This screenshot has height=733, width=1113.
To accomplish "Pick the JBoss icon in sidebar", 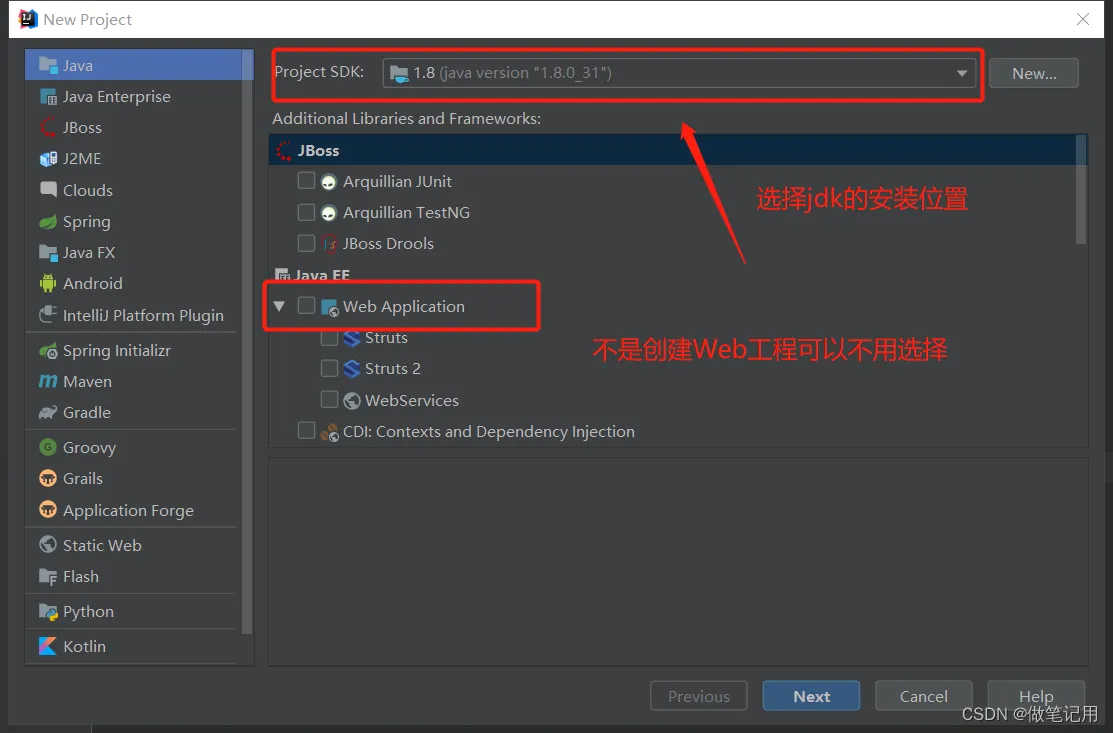I will (x=48, y=128).
